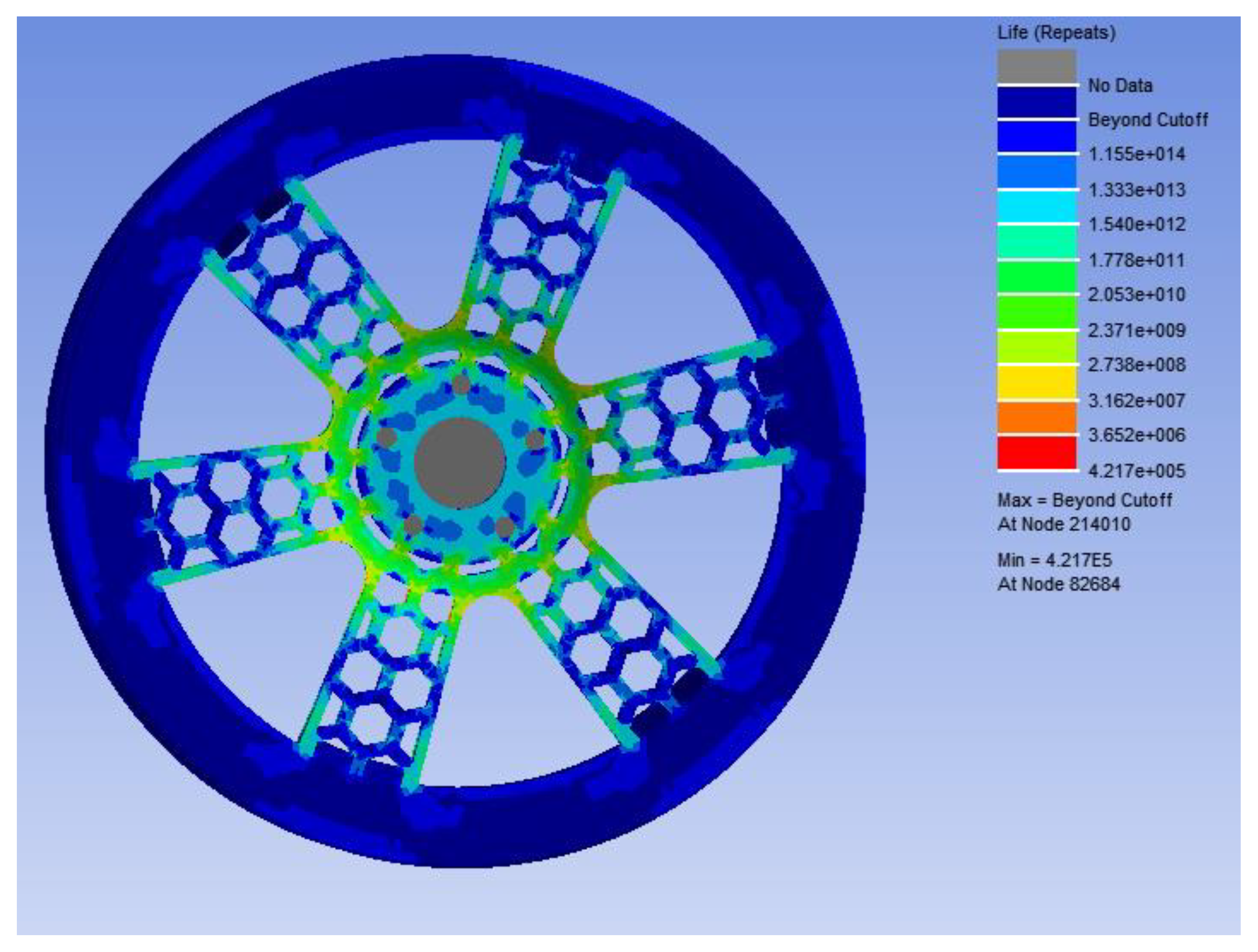Click the red legend color band
This screenshot has width=1258, height=952.
(x=1037, y=452)
